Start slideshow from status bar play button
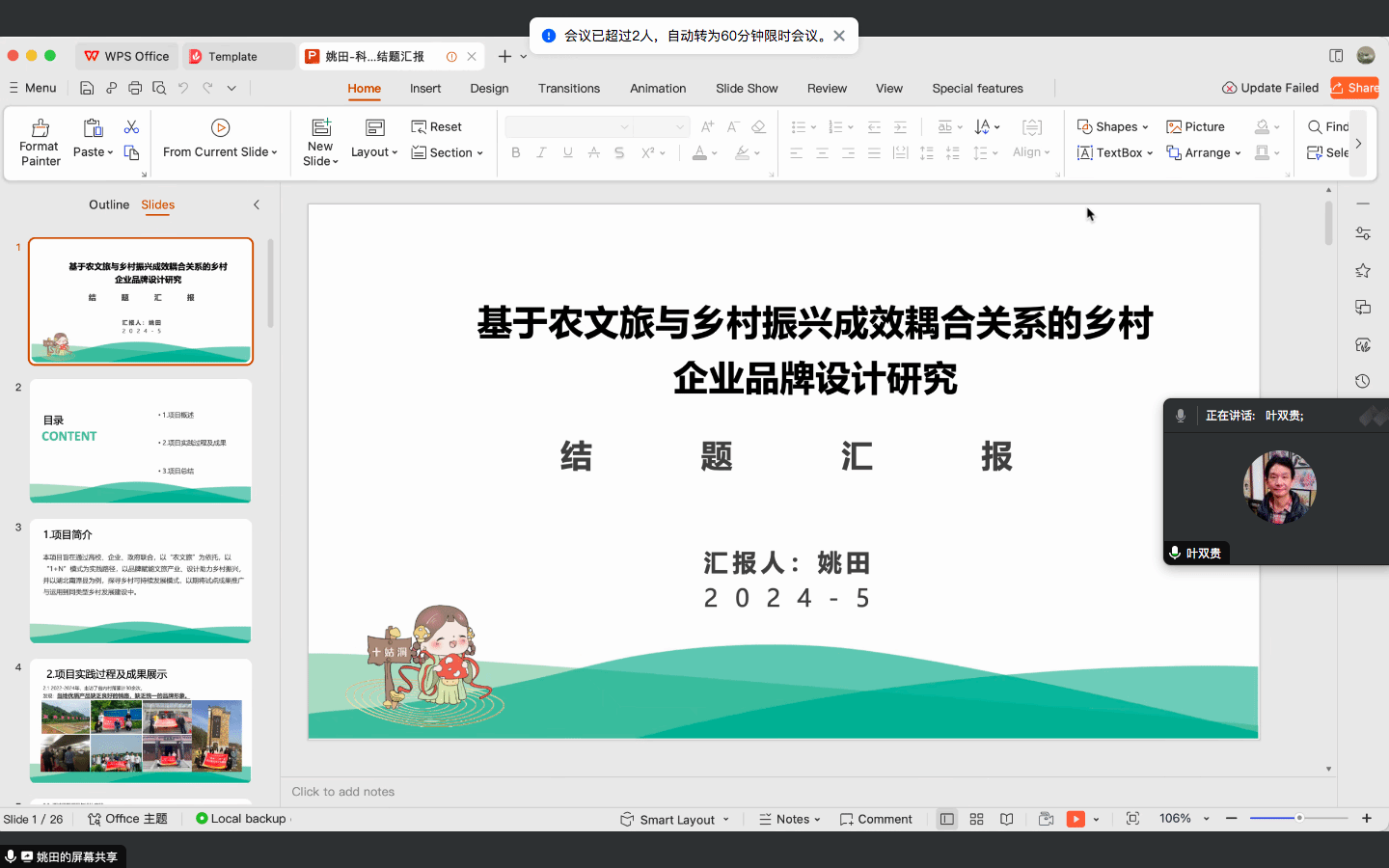Screen dimensions: 1389x868 [x=1076, y=819]
